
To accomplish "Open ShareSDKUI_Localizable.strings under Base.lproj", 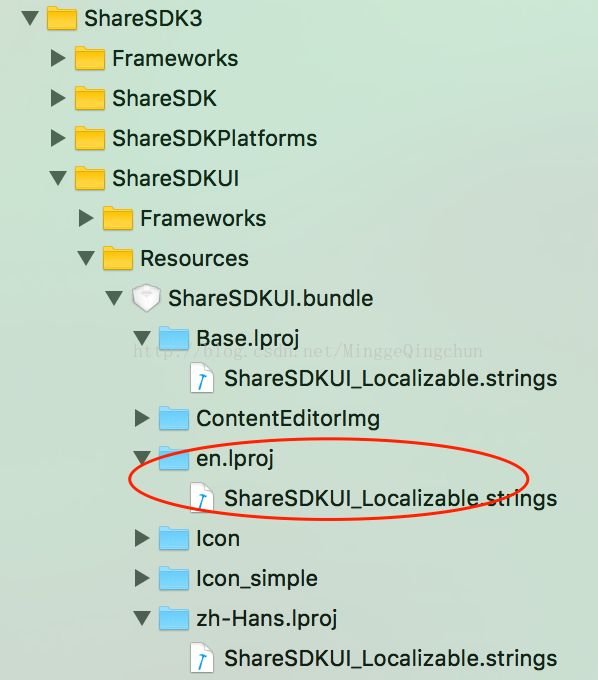I will pyautogui.click(x=391, y=379).
